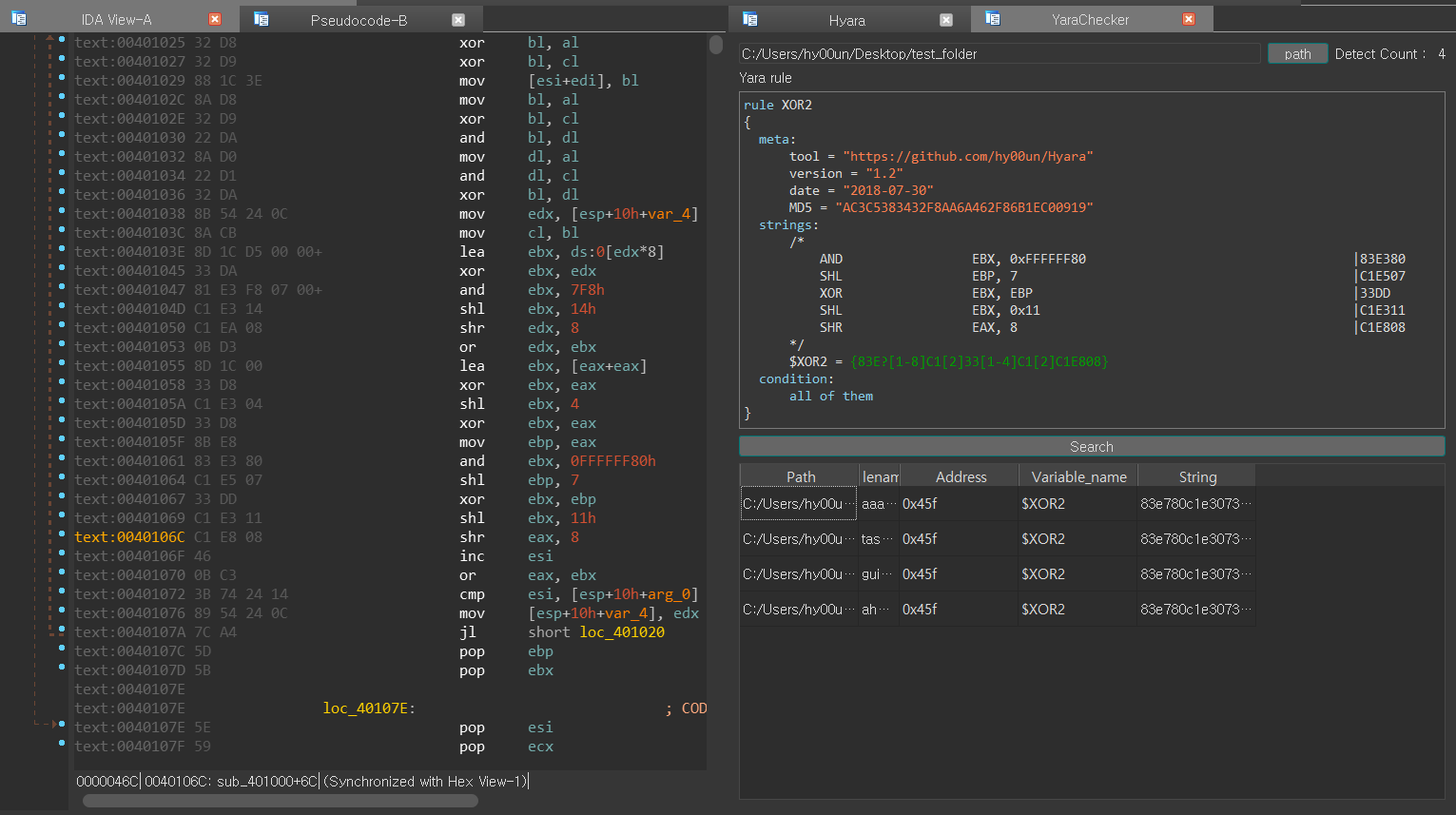The width and height of the screenshot is (1456, 815).
Task: Switch to the Pseudocode-B tab
Action: (x=359, y=20)
